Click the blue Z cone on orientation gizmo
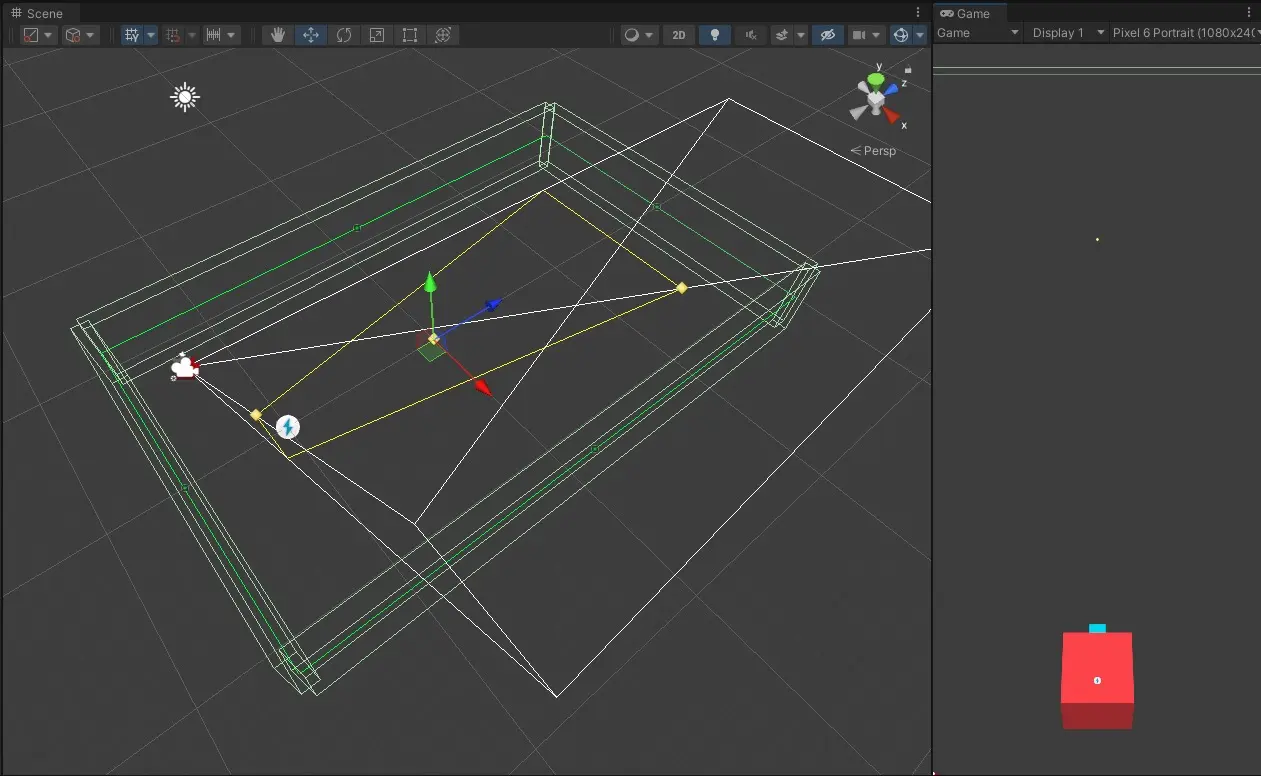1261x776 pixels. (890, 90)
